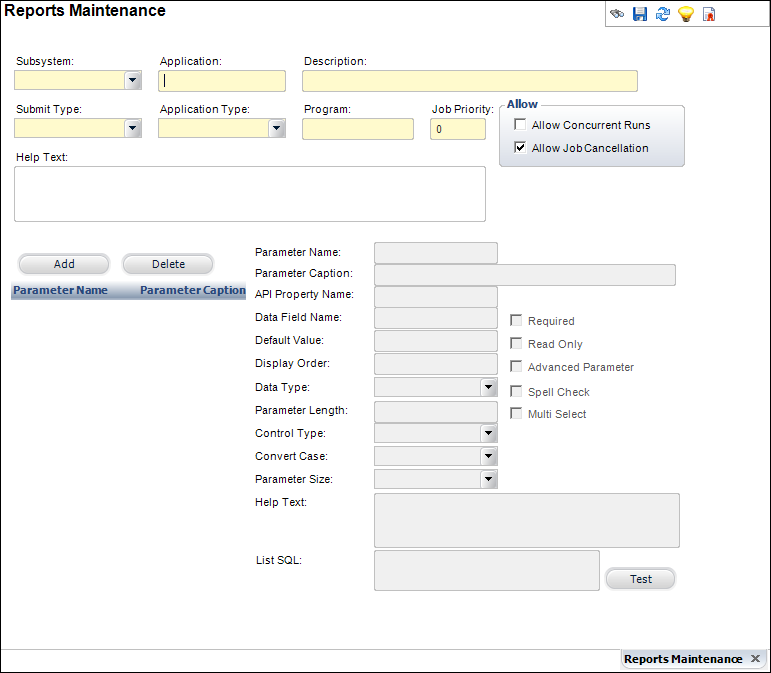Screen dimensions: 771x673
Task: Click the Parameter Caption input field
Action: coord(525,275)
